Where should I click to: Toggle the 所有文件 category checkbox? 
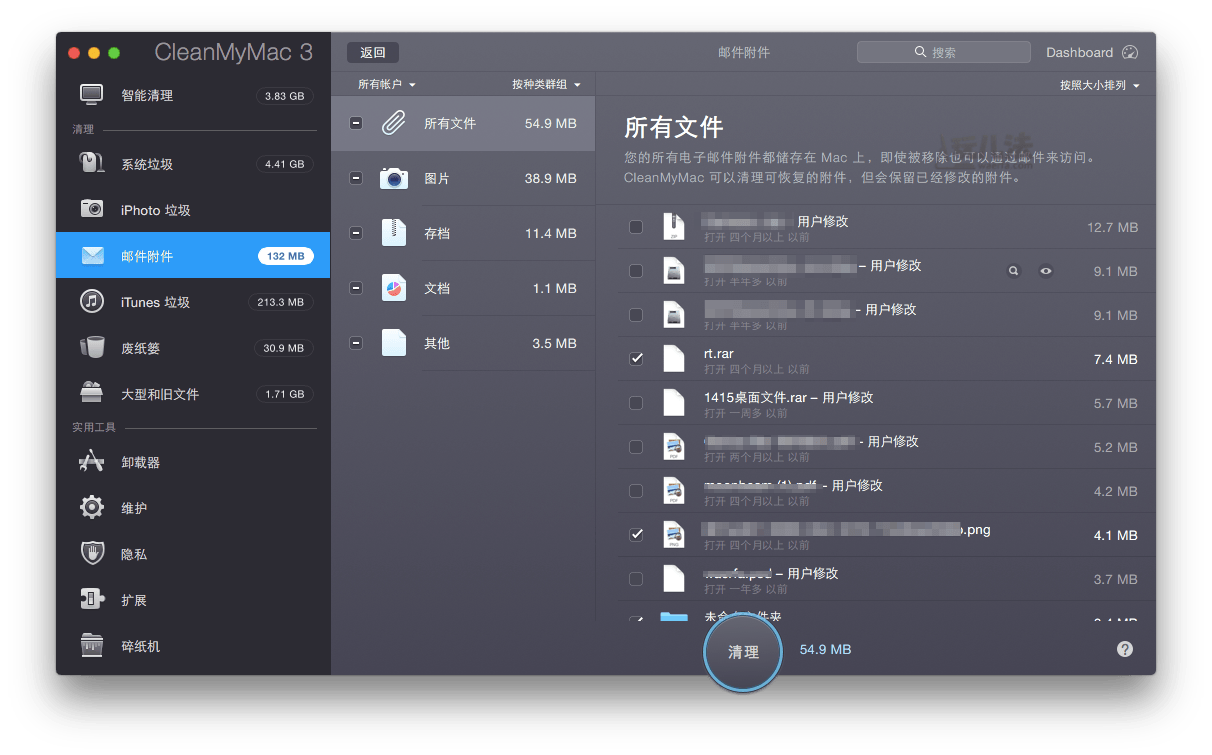tap(356, 123)
